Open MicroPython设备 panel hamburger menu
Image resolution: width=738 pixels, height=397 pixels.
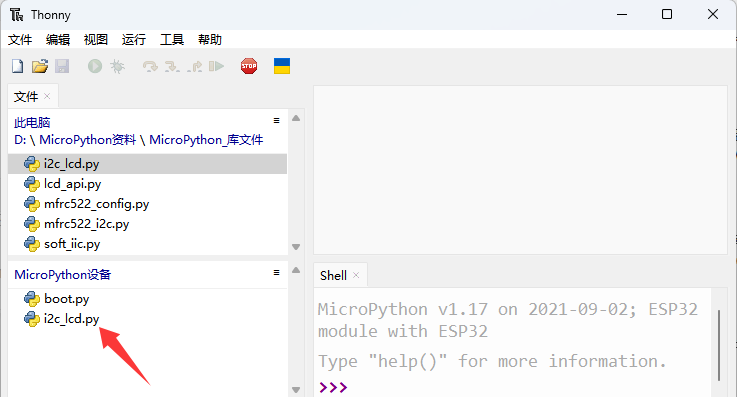[276, 273]
